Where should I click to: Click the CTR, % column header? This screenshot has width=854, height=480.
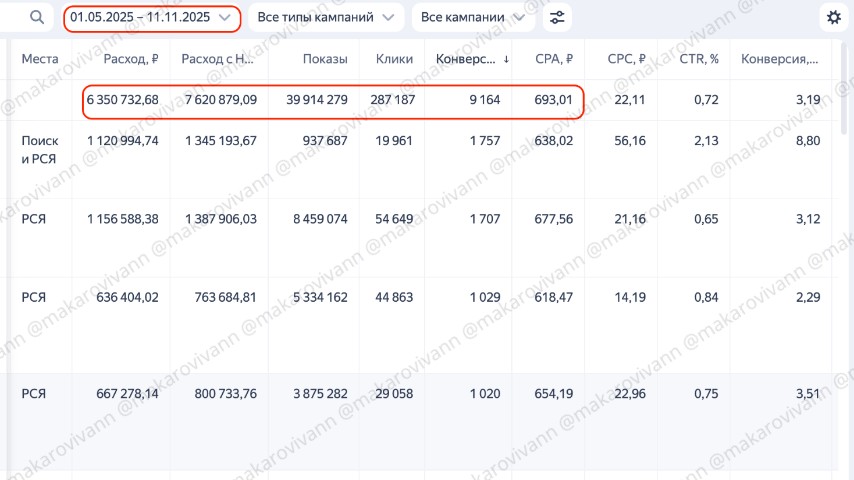coord(699,59)
